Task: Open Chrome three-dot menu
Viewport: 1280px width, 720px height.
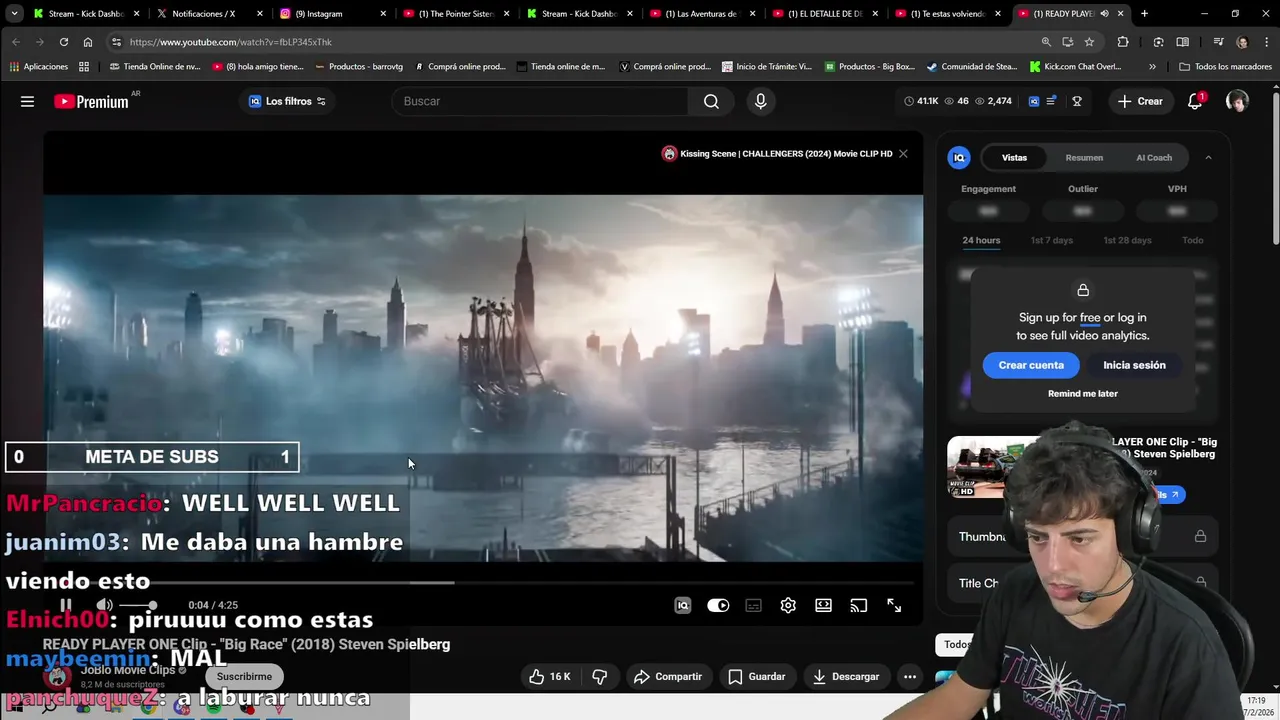Action: coord(1265,42)
